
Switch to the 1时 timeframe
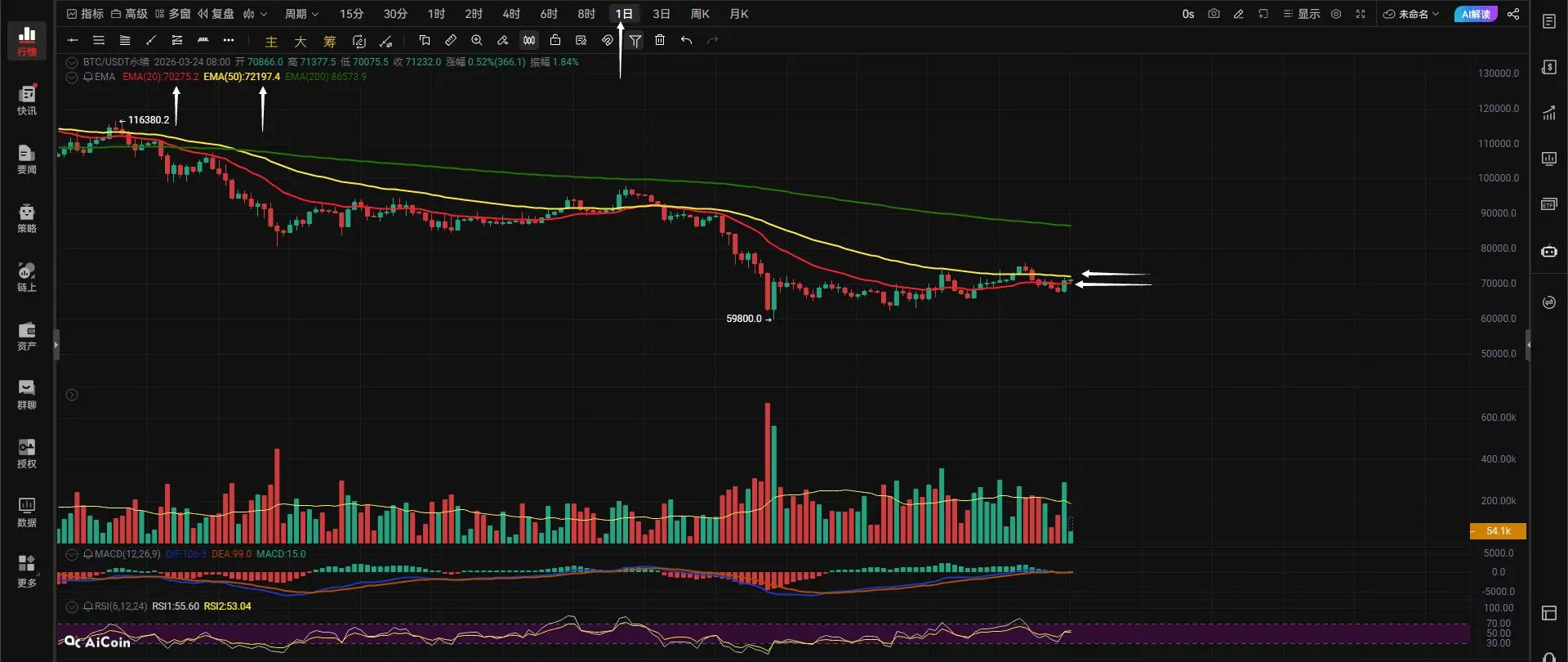pos(436,14)
